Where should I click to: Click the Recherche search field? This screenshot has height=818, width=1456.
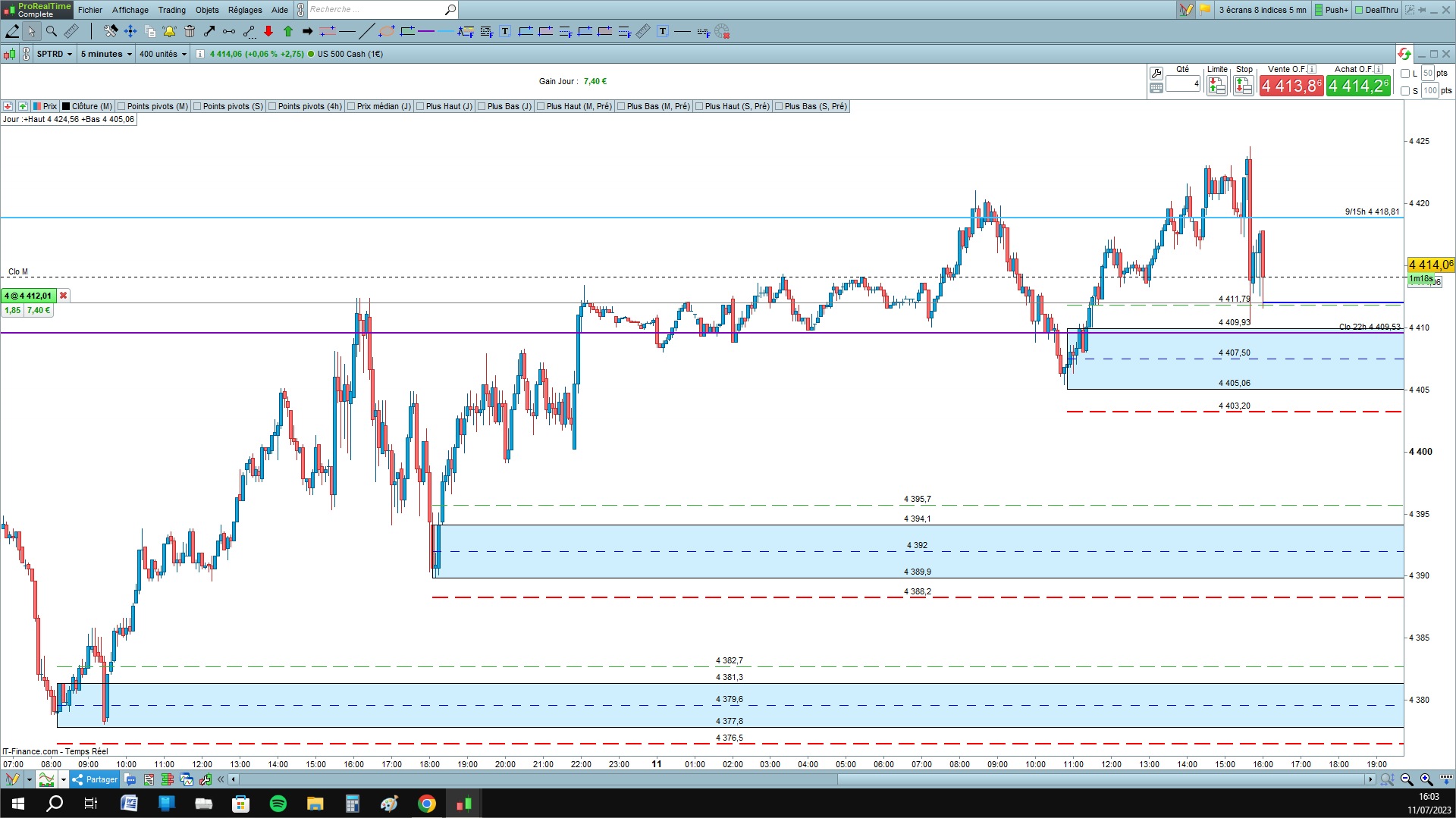pyautogui.click(x=377, y=10)
